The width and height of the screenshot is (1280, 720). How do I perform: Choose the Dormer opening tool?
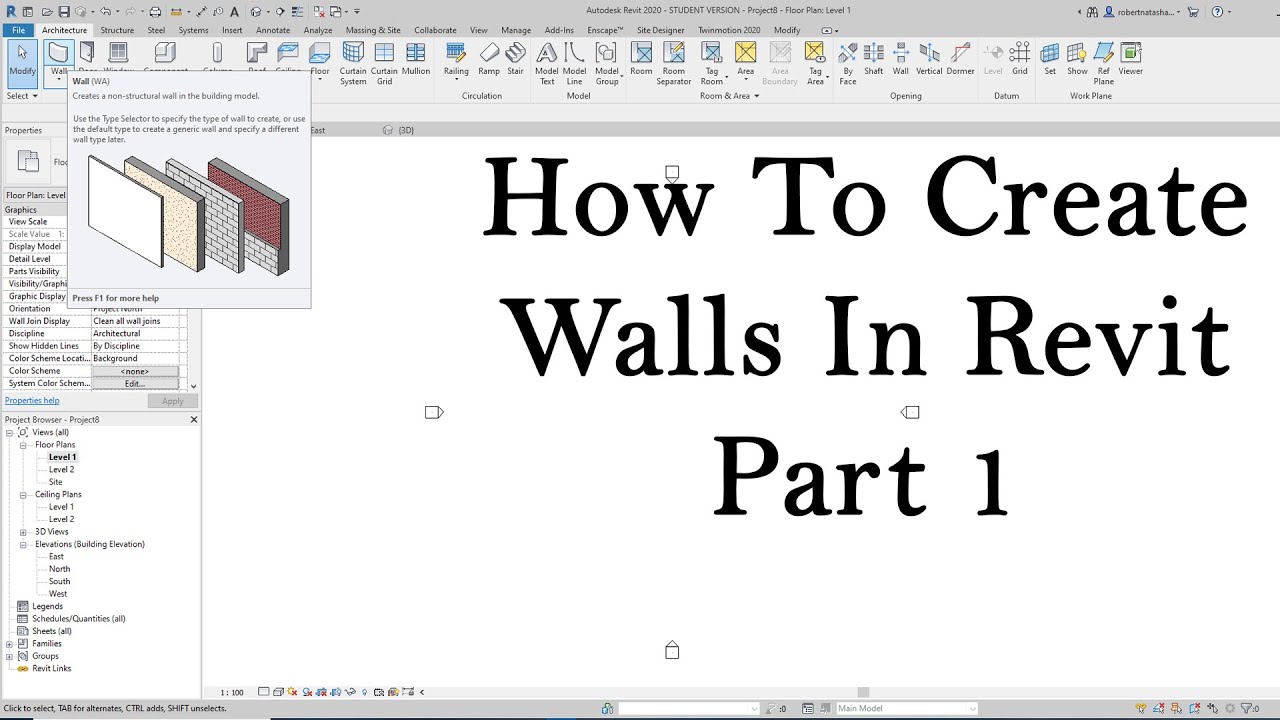(x=960, y=60)
